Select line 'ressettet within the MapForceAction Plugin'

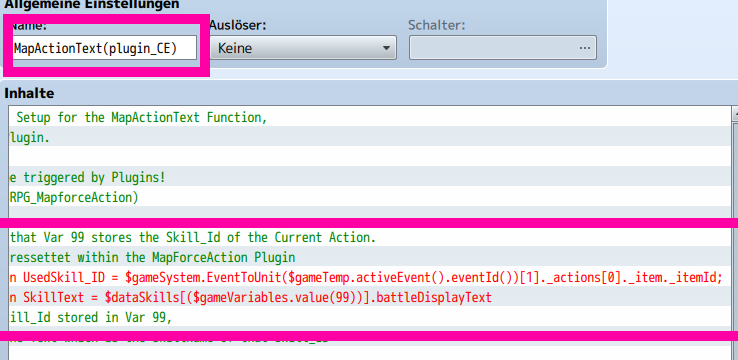click(370, 257)
